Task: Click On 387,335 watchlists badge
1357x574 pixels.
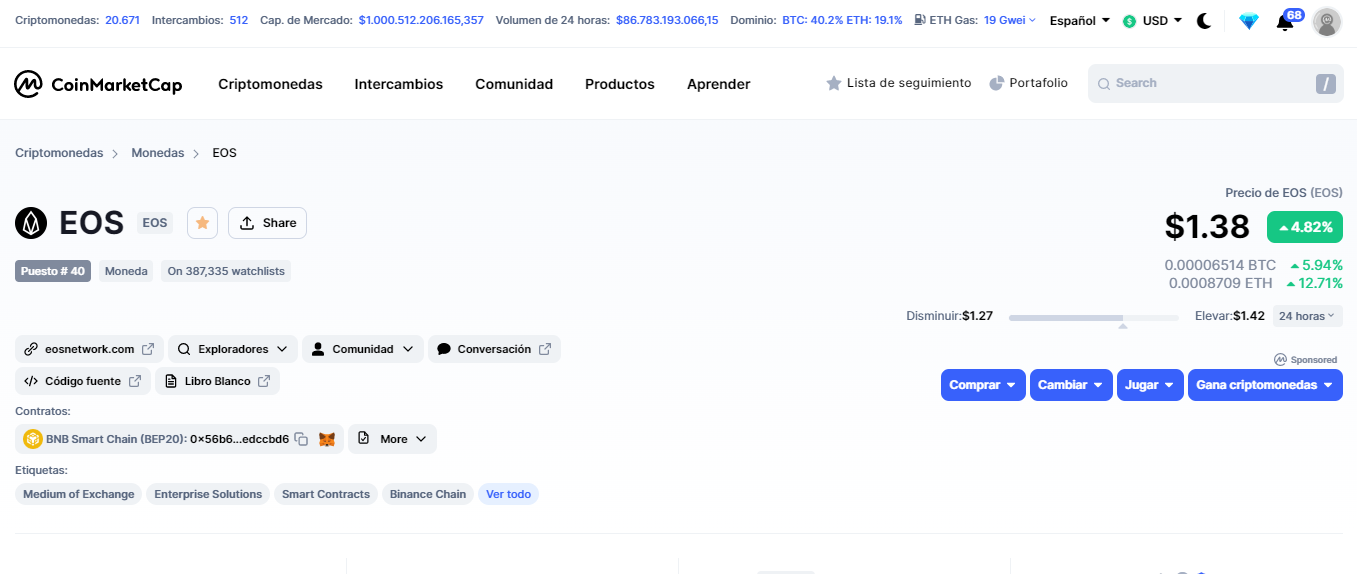Action: [226, 271]
